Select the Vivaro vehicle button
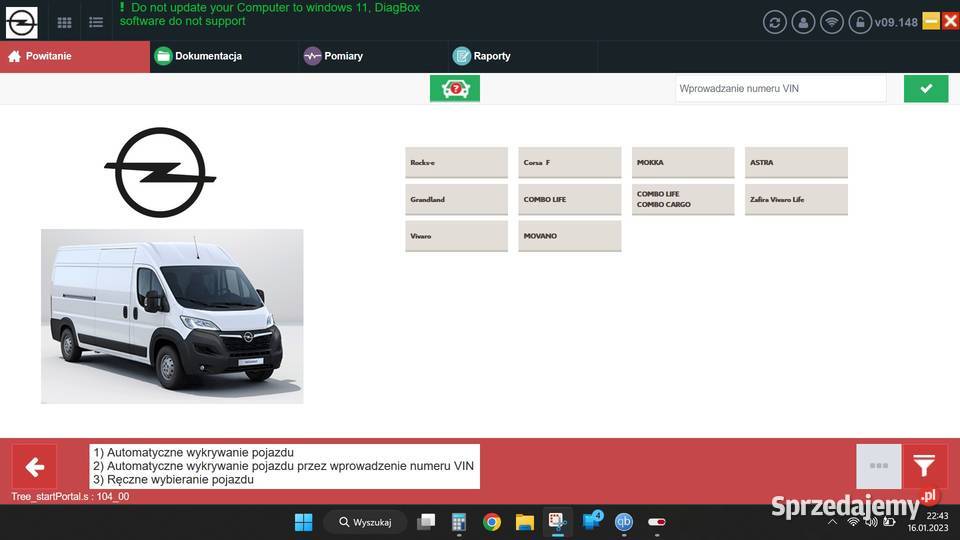The height and width of the screenshot is (540, 960). pos(456,236)
